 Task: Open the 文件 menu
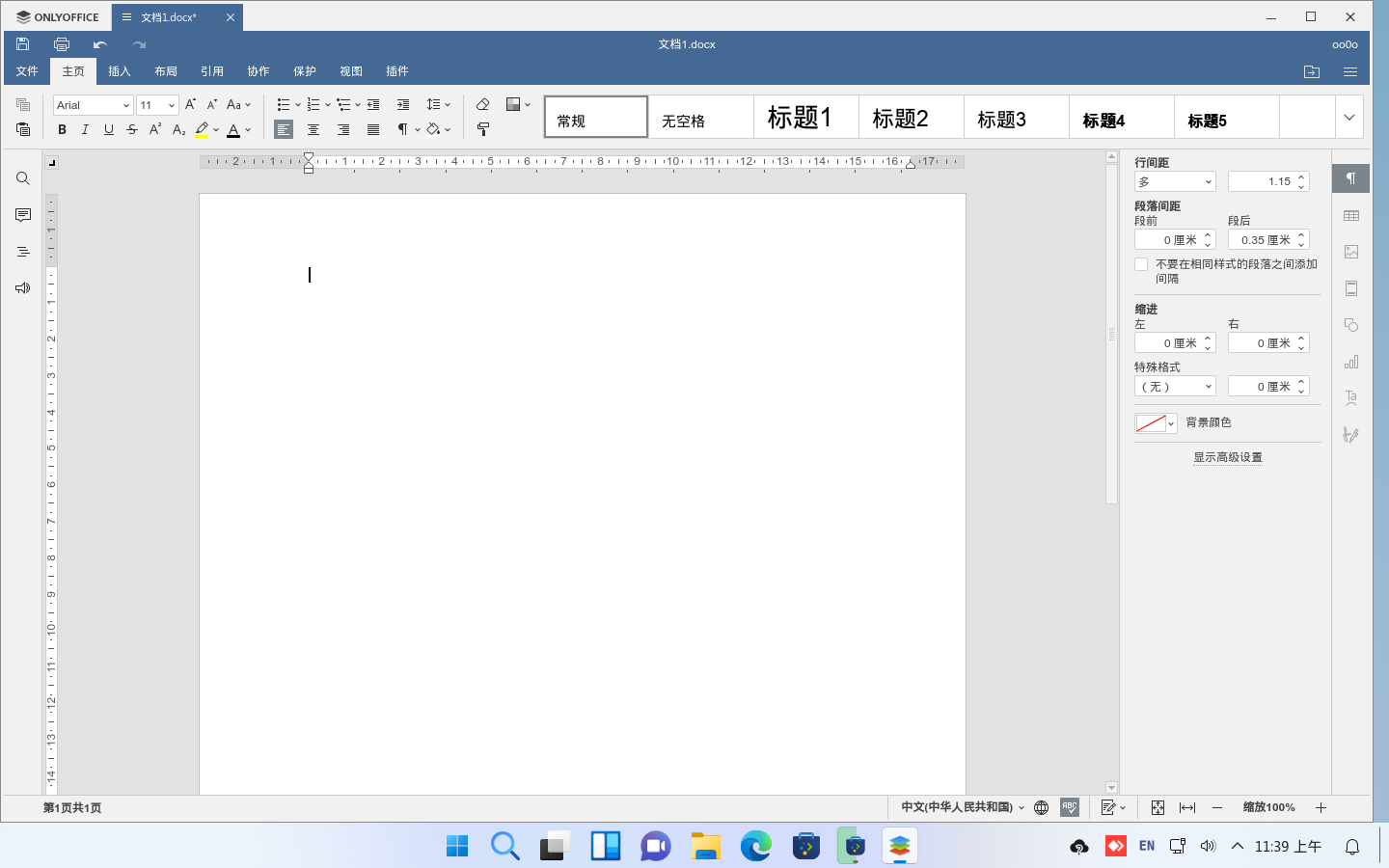pyautogui.click(x=27, y=70)
